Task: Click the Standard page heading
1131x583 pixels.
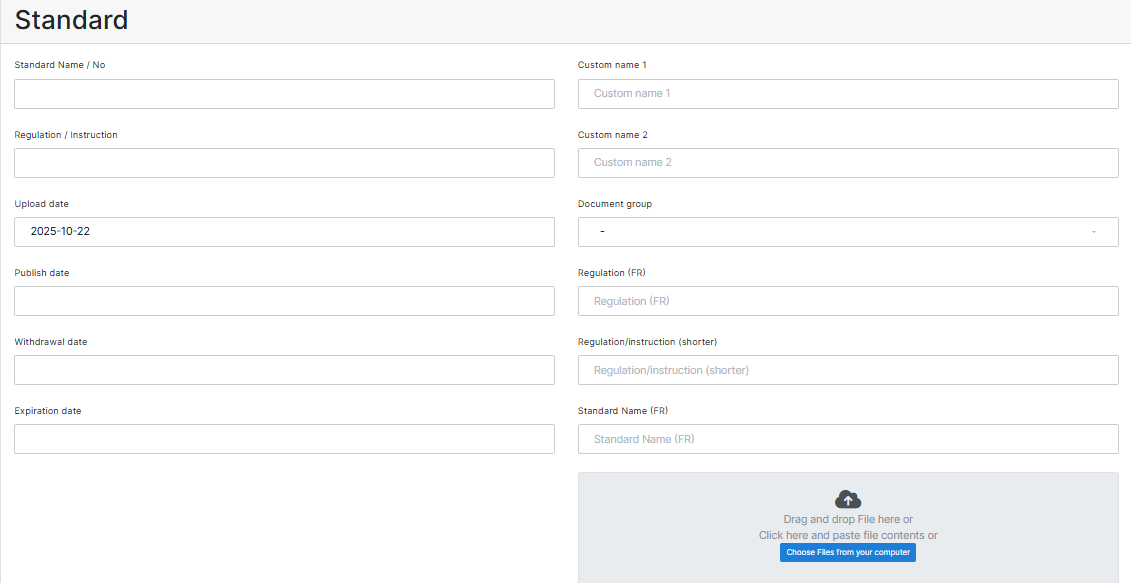Action: (71, 20)
